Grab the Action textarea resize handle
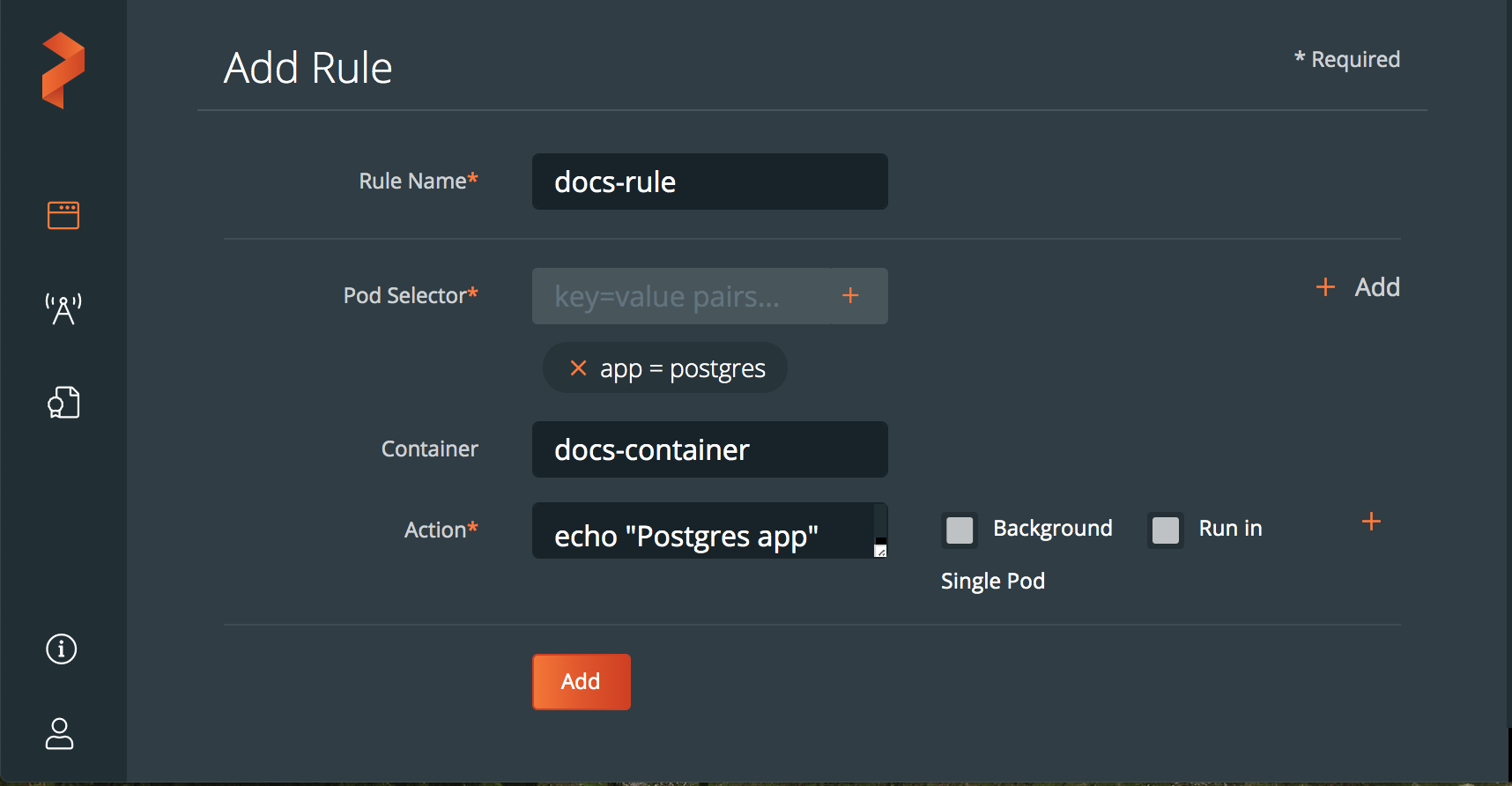1512x786 pixels. [880, 552]
